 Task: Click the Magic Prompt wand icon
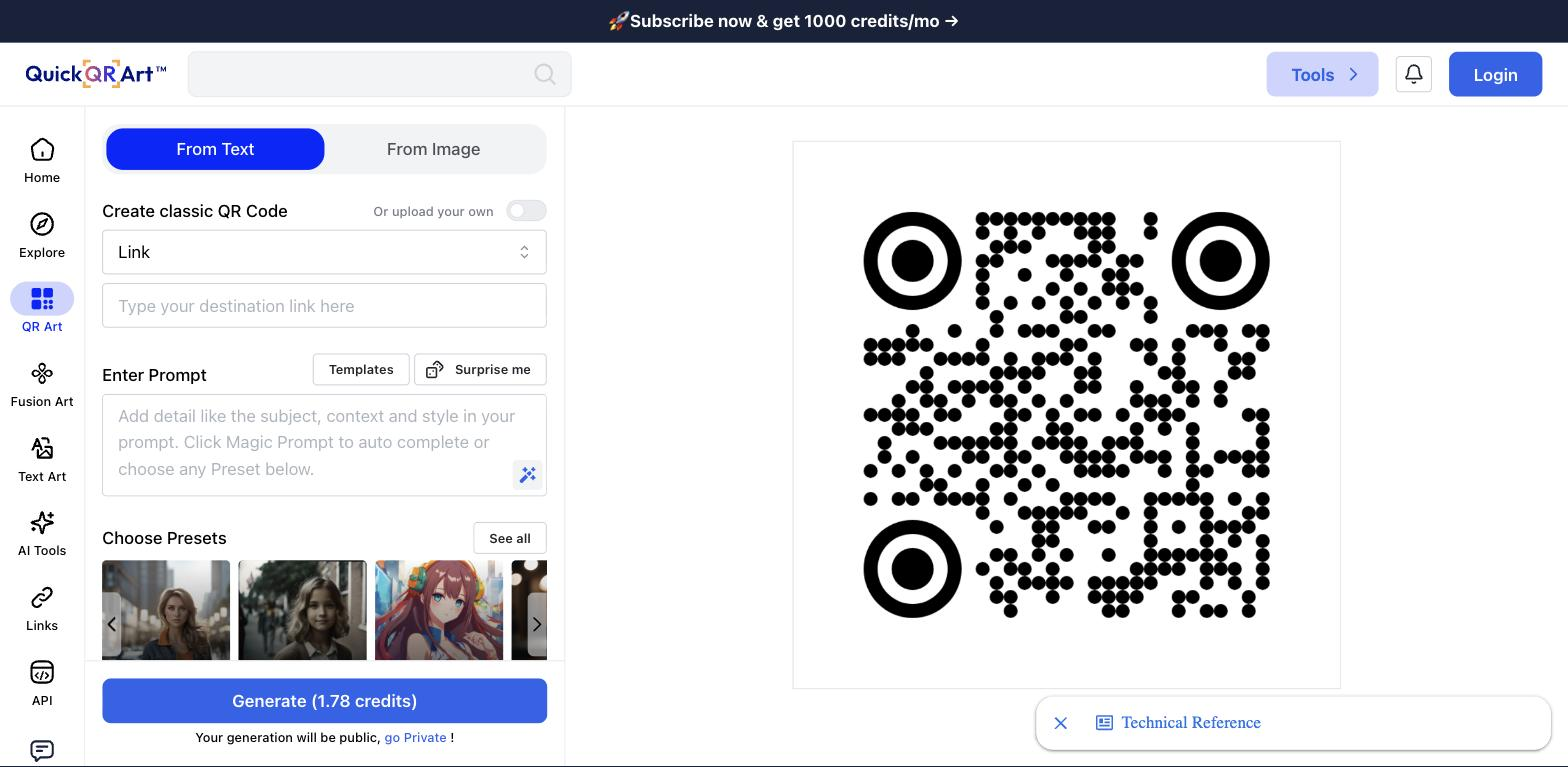click(528, 475)
